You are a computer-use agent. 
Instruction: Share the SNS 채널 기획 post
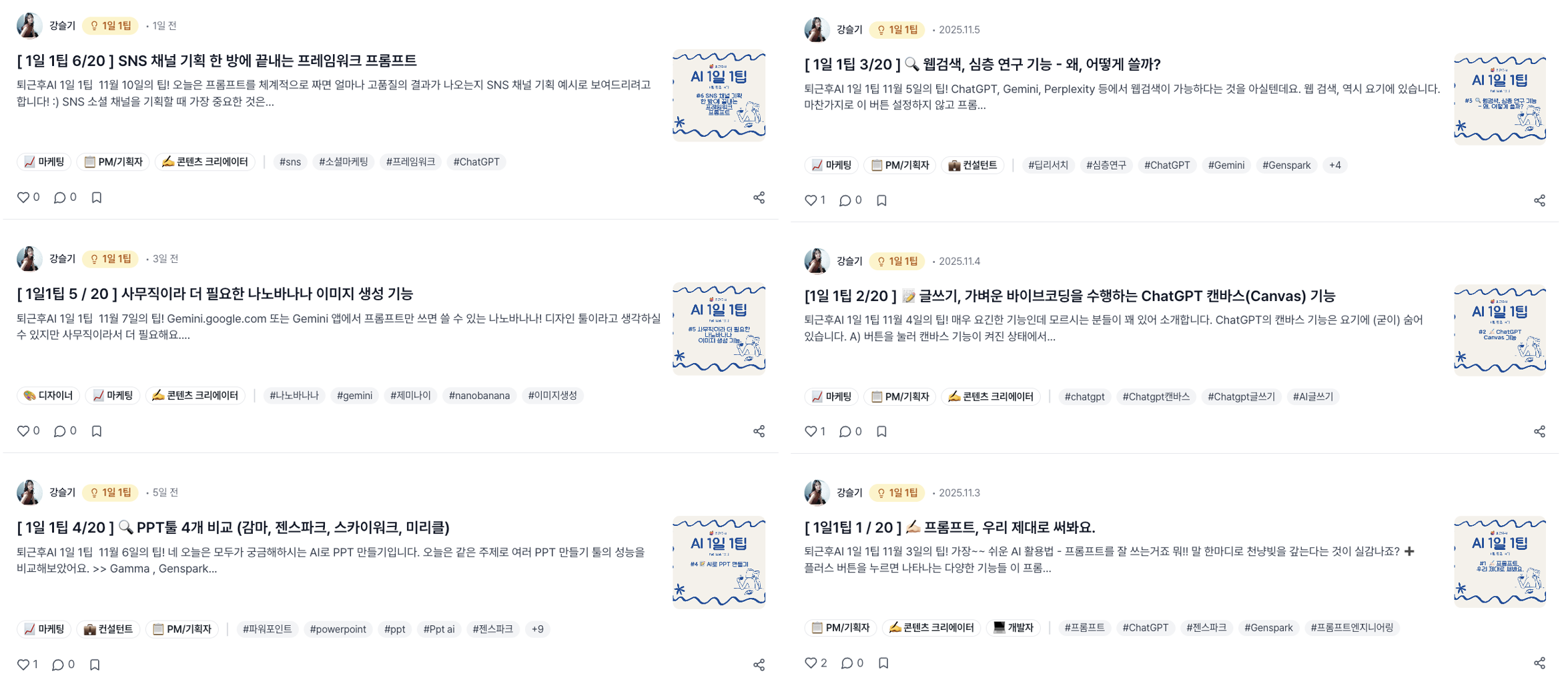click(x=759, y=198)
